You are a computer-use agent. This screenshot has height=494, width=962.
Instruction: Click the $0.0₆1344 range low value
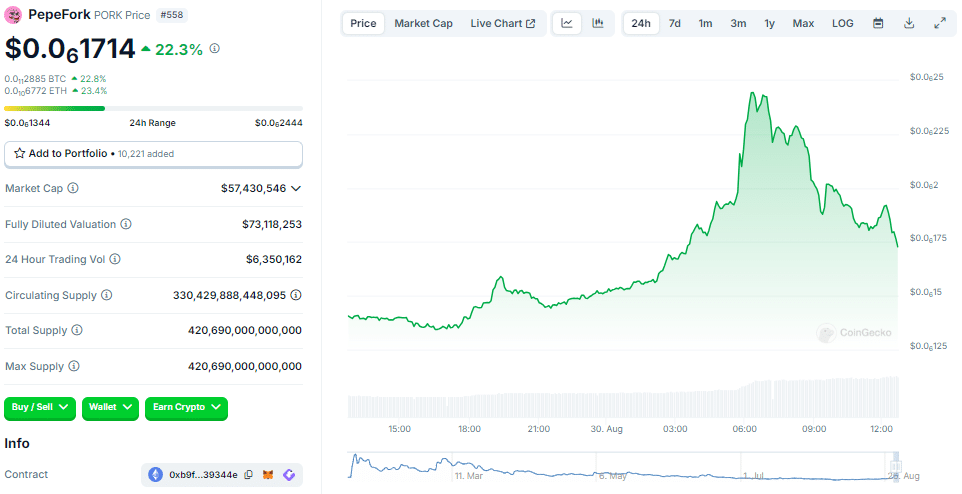click(x=27, y=123)
